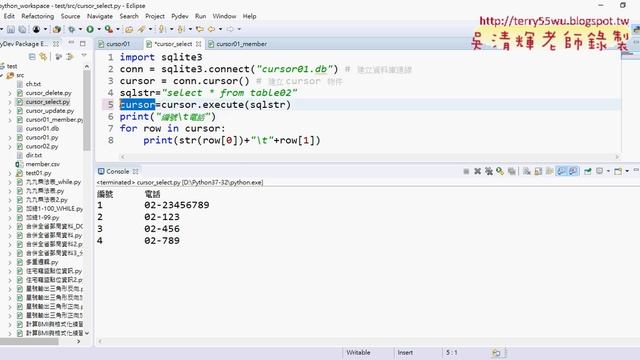Select cursor02.py in Package Explorer
The image size is (640, 360).
[42, 146]
